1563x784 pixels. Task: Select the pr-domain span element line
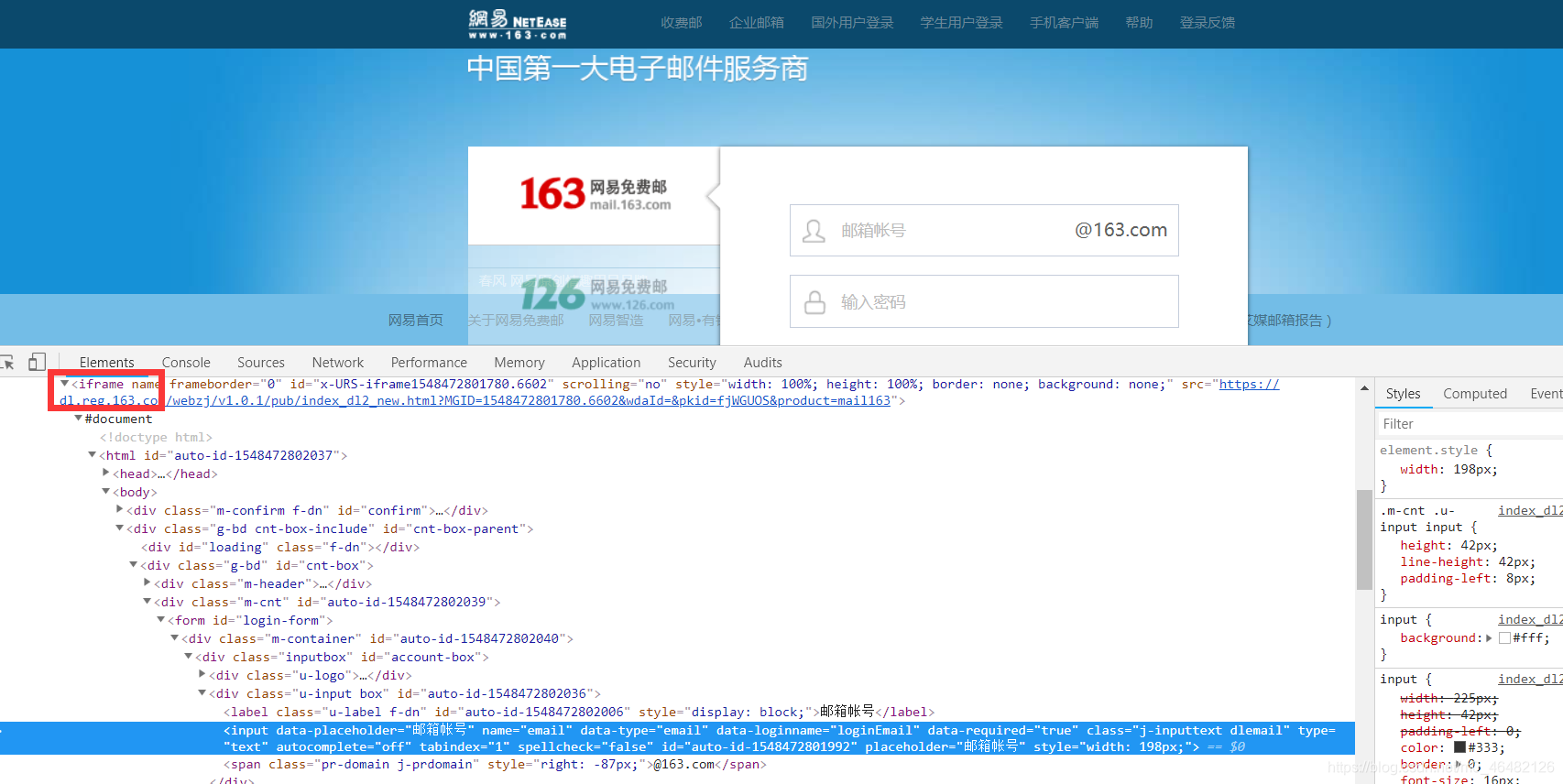(x=495, y=764)
